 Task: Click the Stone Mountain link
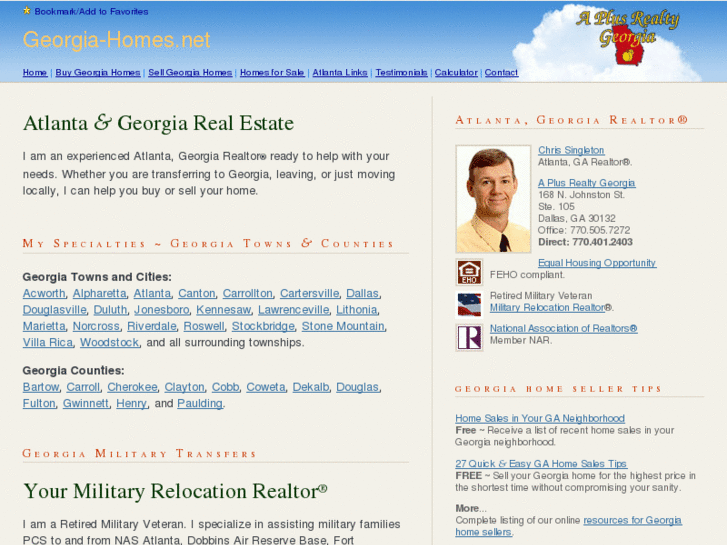343,326
